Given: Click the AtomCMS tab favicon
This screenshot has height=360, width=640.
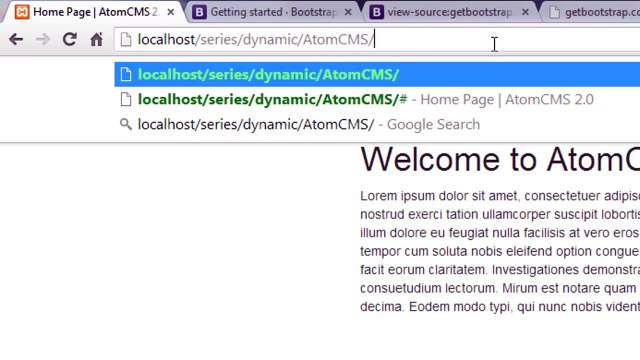Looking at the screenshot, I should click(22, 12).
